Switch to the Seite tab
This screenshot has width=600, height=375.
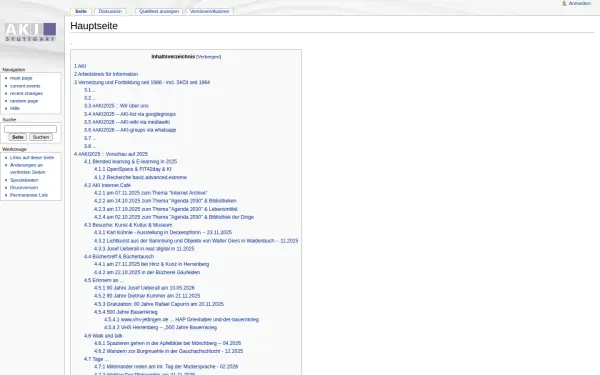tap(81, 11)
